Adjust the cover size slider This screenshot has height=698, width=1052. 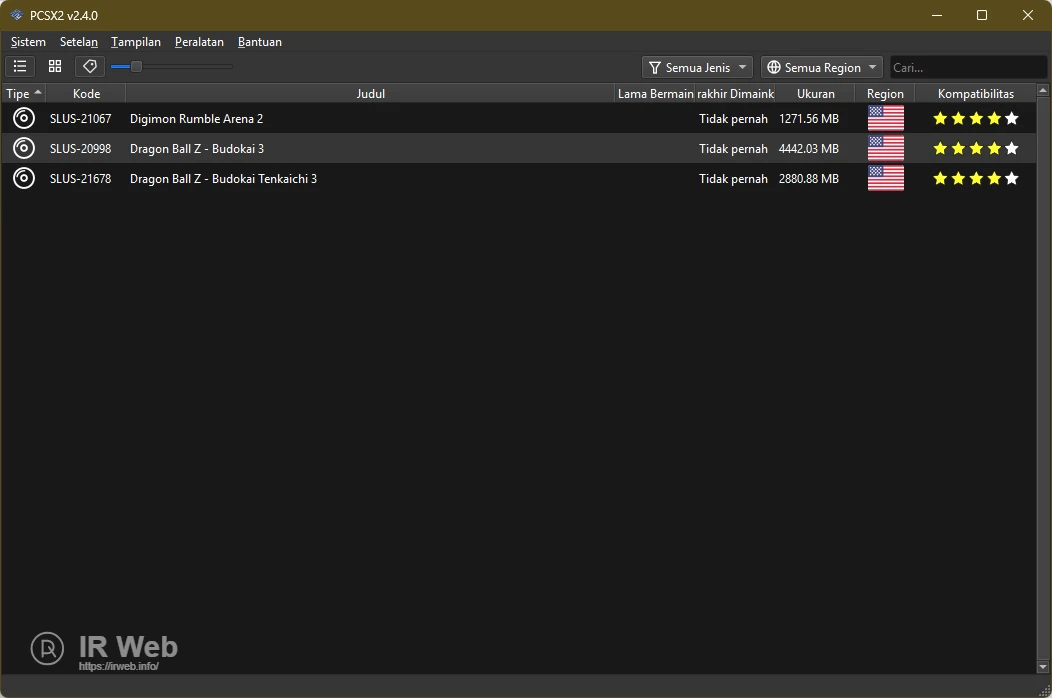(136, 66)
